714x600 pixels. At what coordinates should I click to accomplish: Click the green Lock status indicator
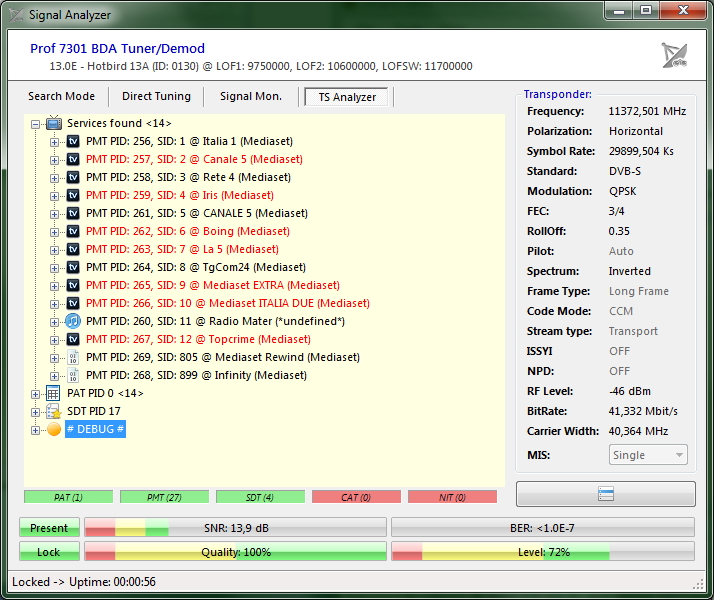(x=49, y=552)
